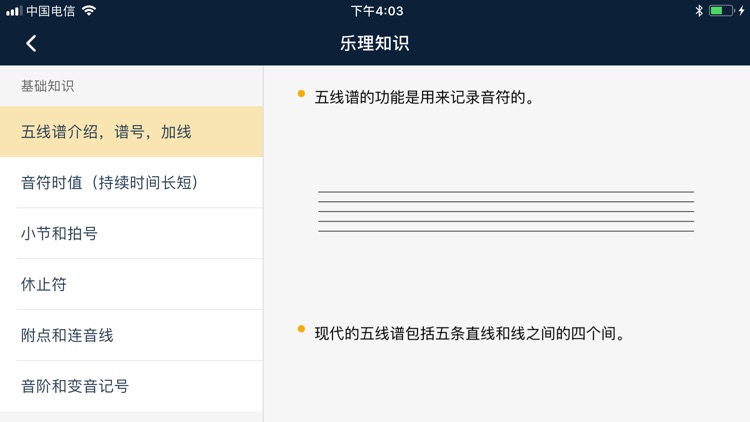The height and width of the screenshot is (422, 750).
Task: Tap the text 现代的五线谱包括五条直线和线之间的四个间。
Action: pos(470,333)
